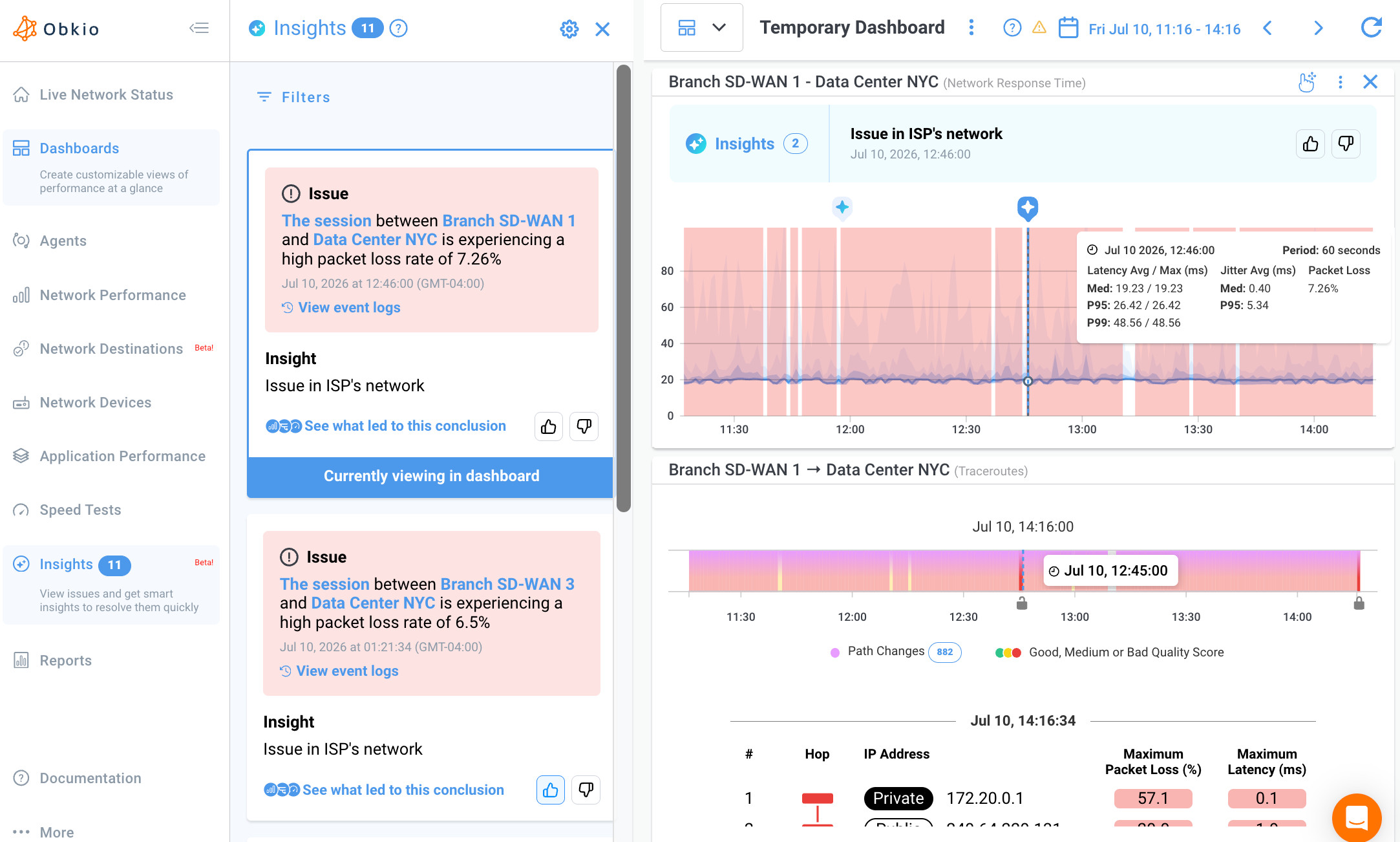View event logs for 12:46:00 issue
Viewport: 1400px width, 842px height.
coord(341,308)
